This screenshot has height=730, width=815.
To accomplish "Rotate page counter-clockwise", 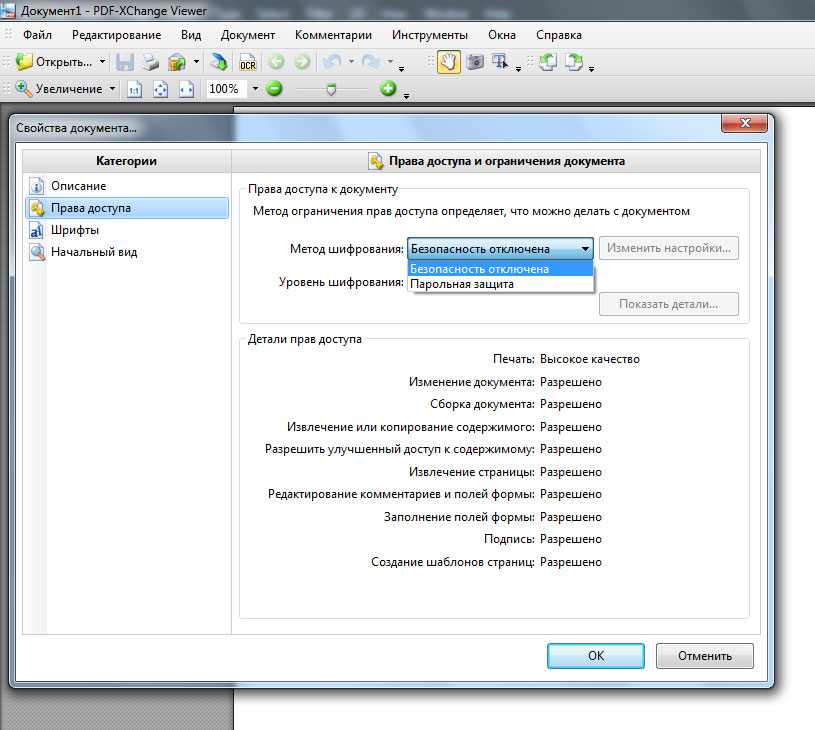I will 548,62.
